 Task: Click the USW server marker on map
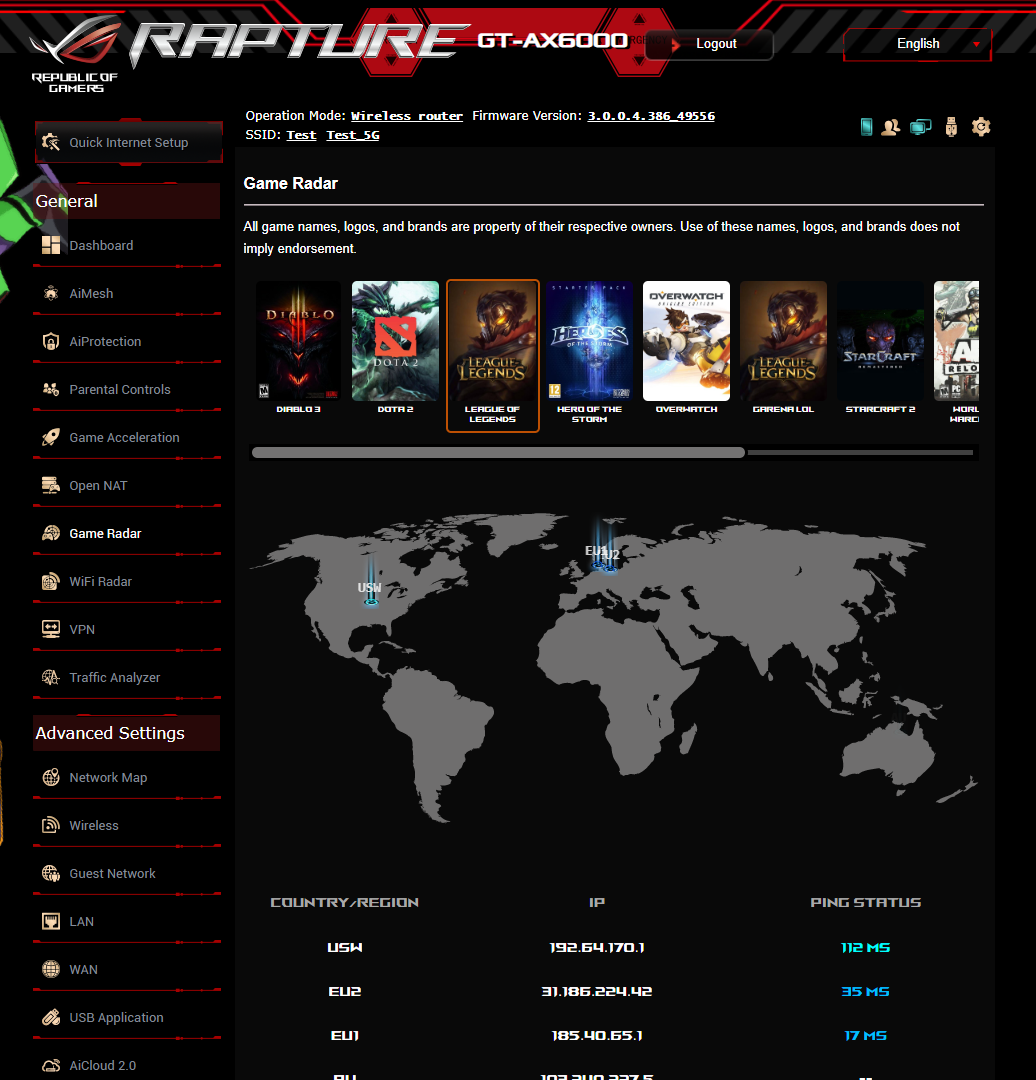coord(371,601)
